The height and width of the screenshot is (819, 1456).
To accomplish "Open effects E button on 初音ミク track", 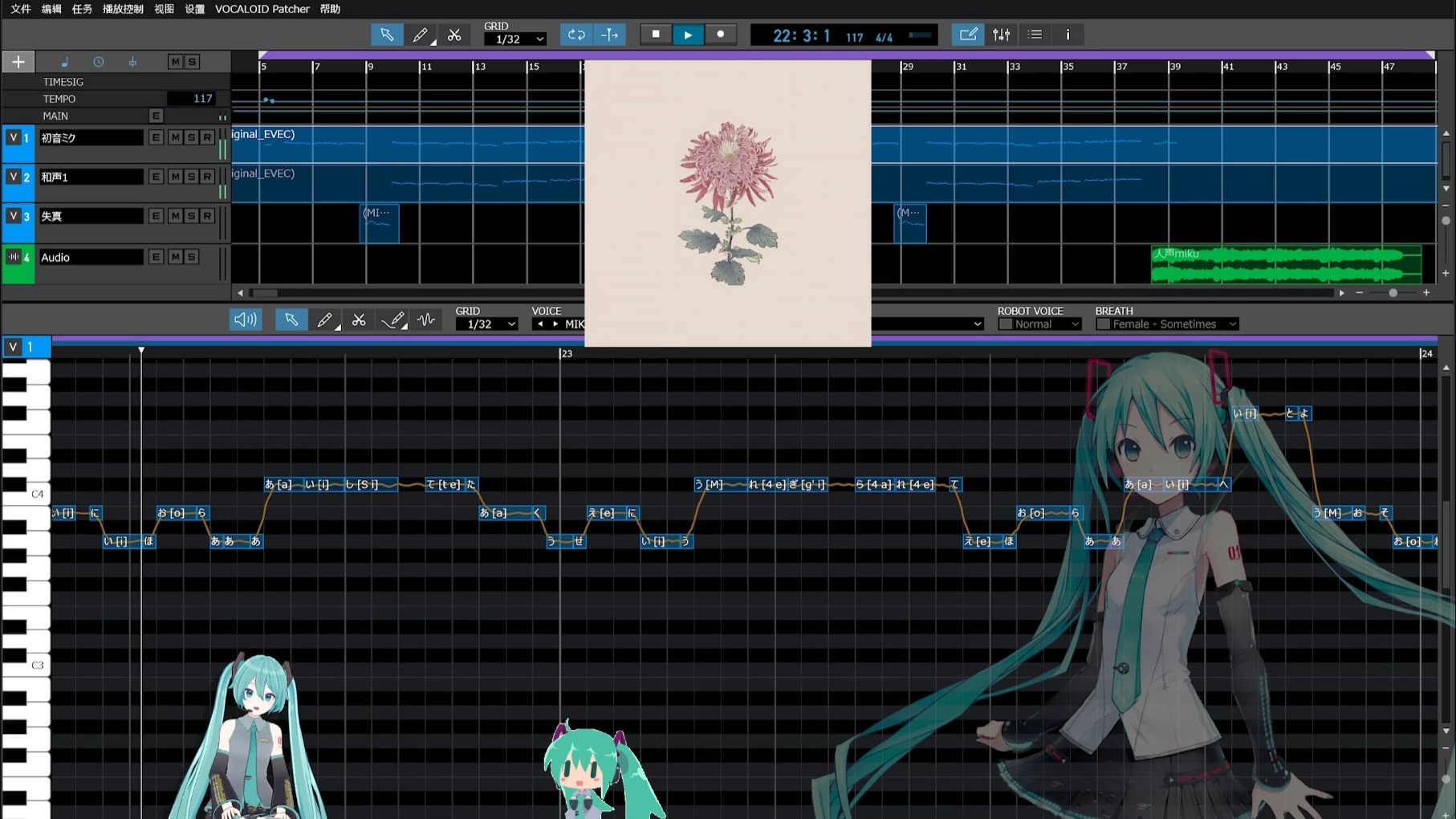I will pyautogui.click(x=156, y=137).
